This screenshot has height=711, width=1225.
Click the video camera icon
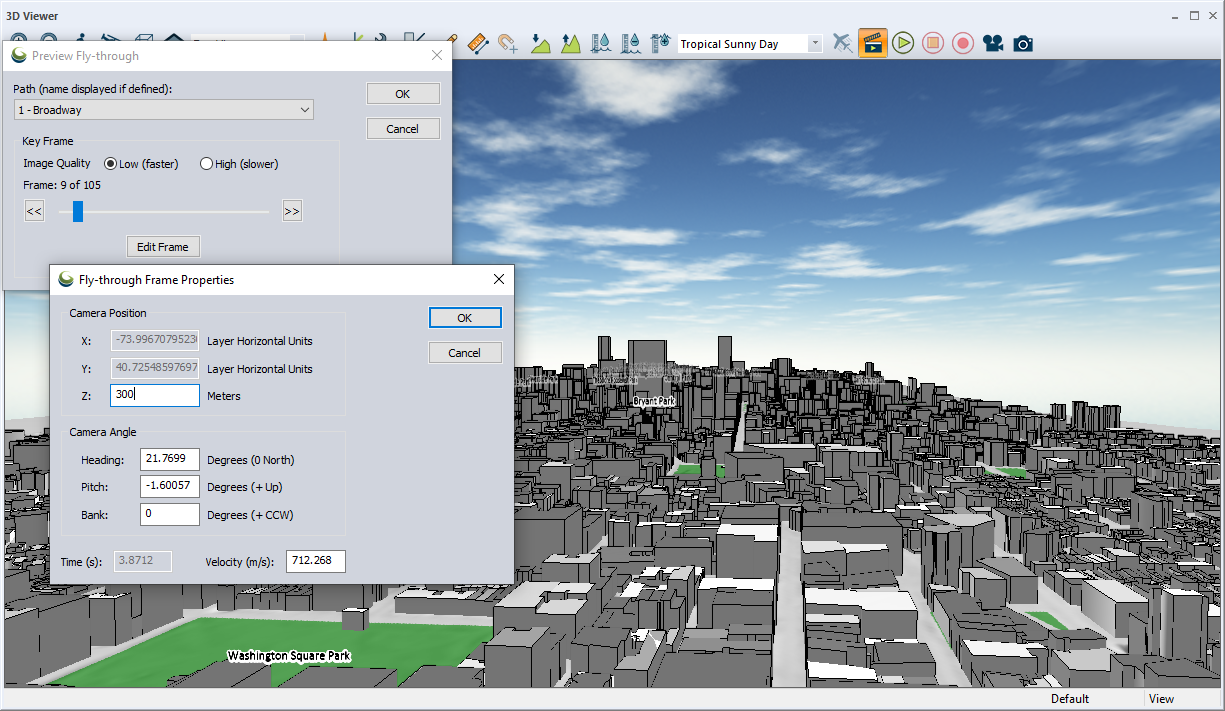(x=993, y=43)
